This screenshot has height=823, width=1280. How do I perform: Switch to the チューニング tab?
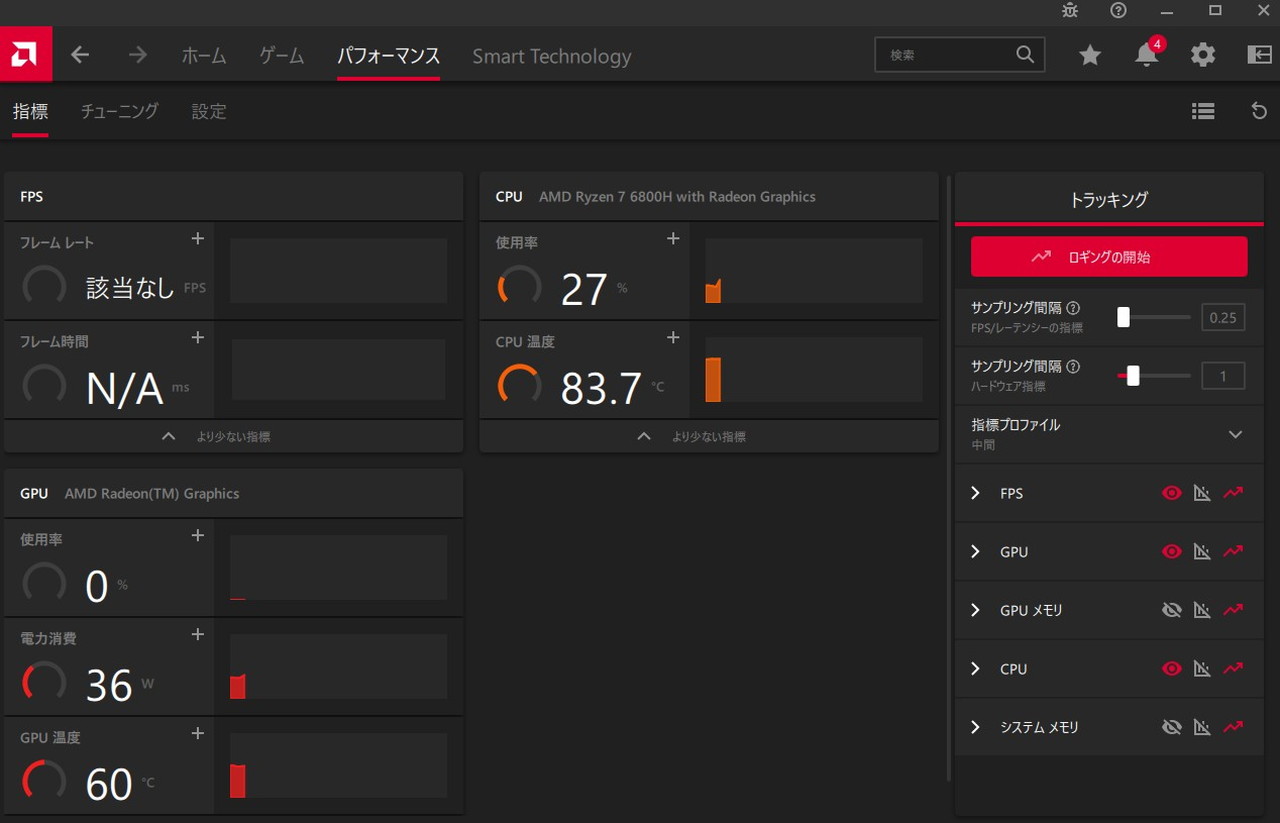click(x=119, y=111)
